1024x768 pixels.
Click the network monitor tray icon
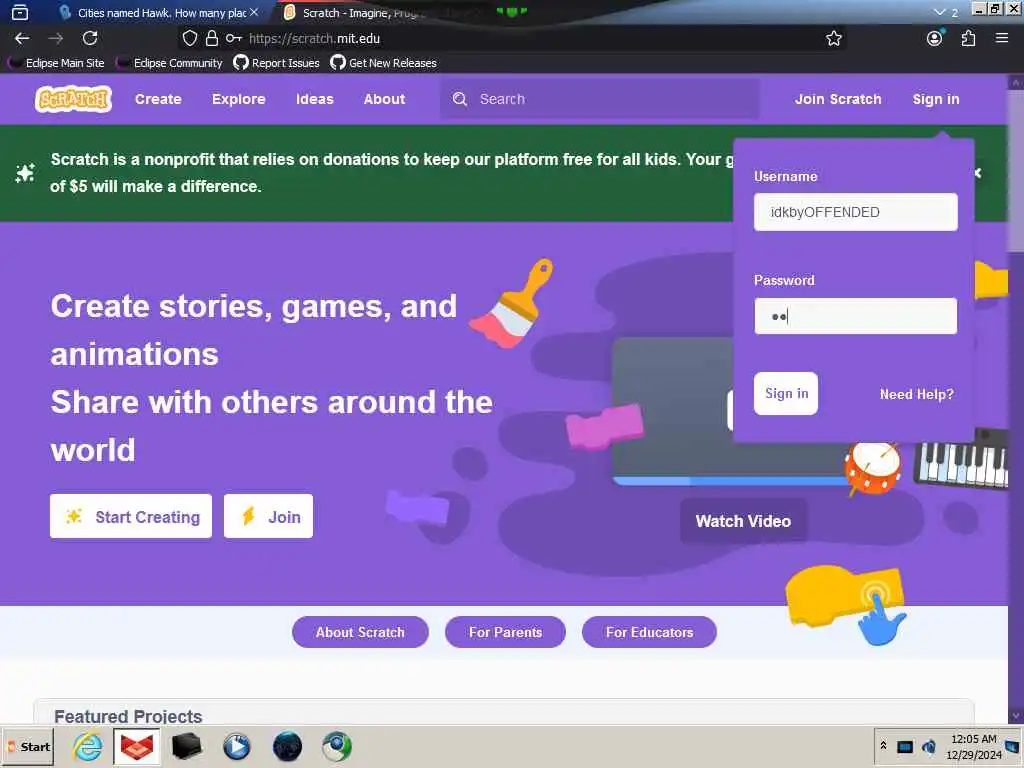(905, 746)
